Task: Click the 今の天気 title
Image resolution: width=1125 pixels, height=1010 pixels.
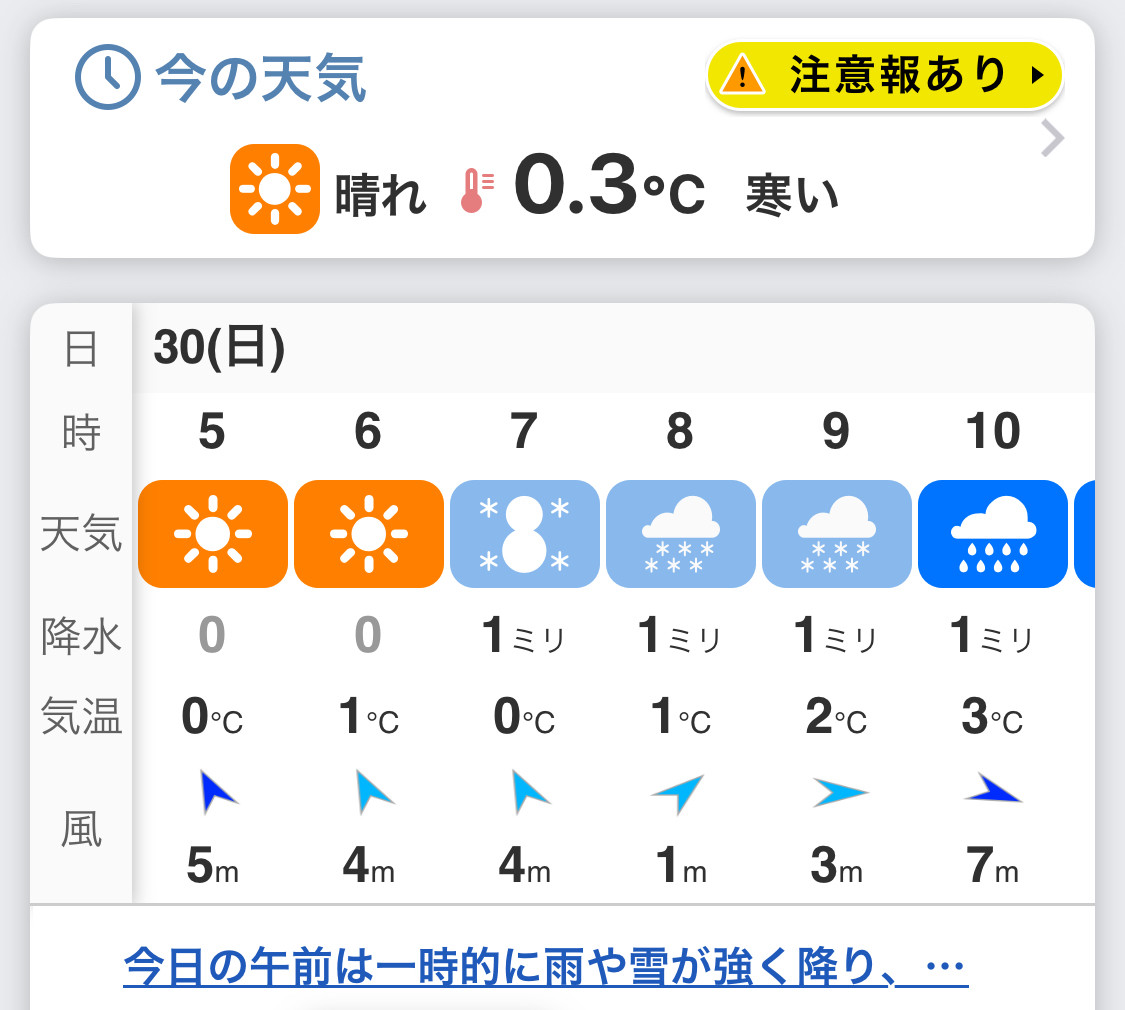Action: click(261, 77)
